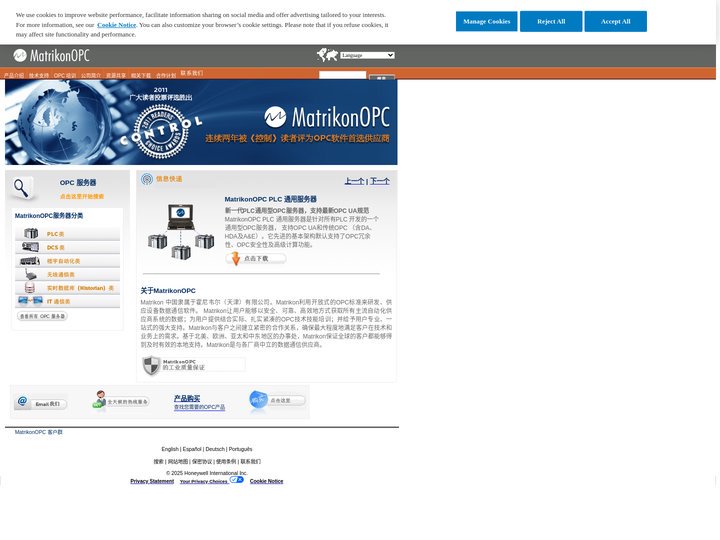The image size is (720, 540).
Task: Open 产品介绍 navigation menu
Action: 14,76
